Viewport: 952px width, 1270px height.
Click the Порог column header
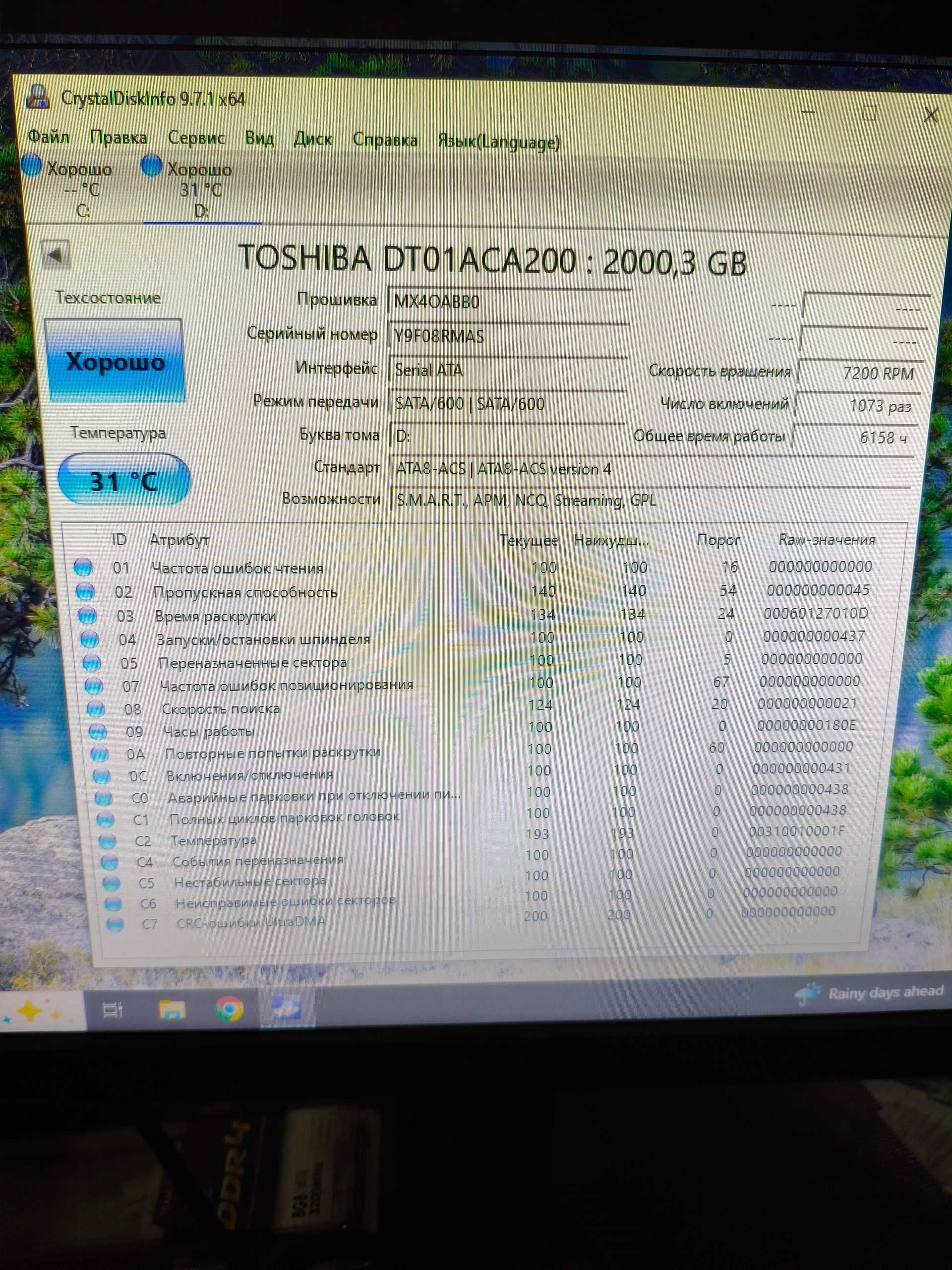[718, 540]
